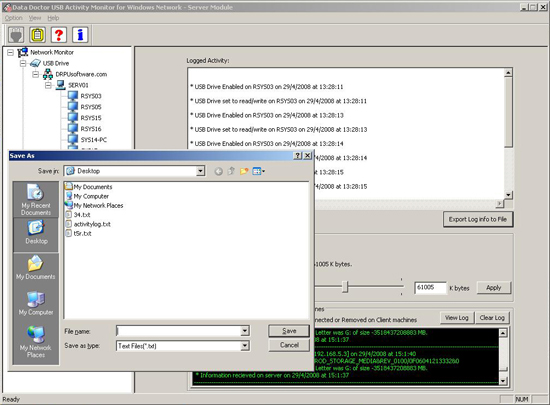Click My Documents in the places bar

(x=36, y=268)
